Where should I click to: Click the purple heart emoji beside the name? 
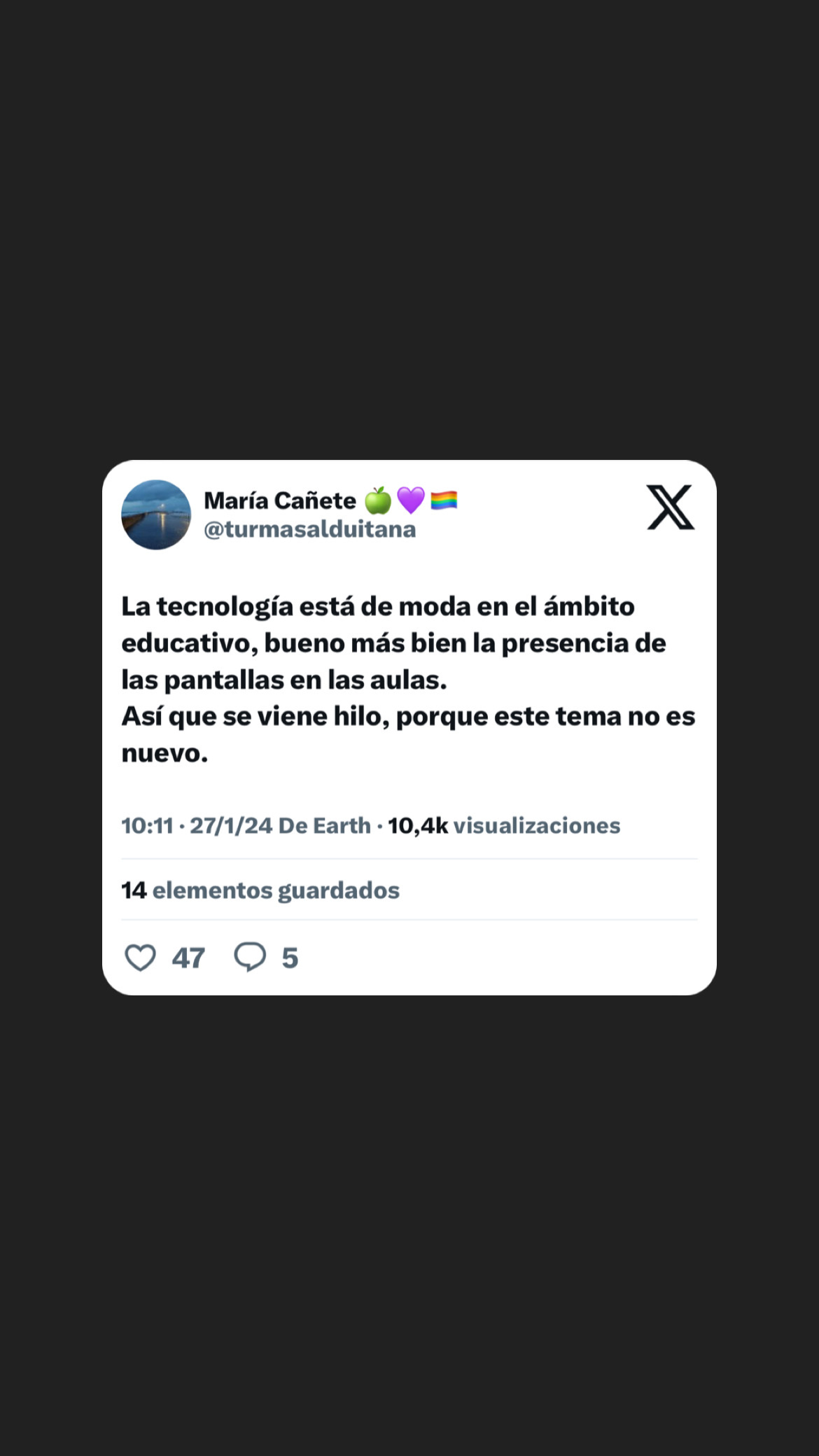[411, 500]
